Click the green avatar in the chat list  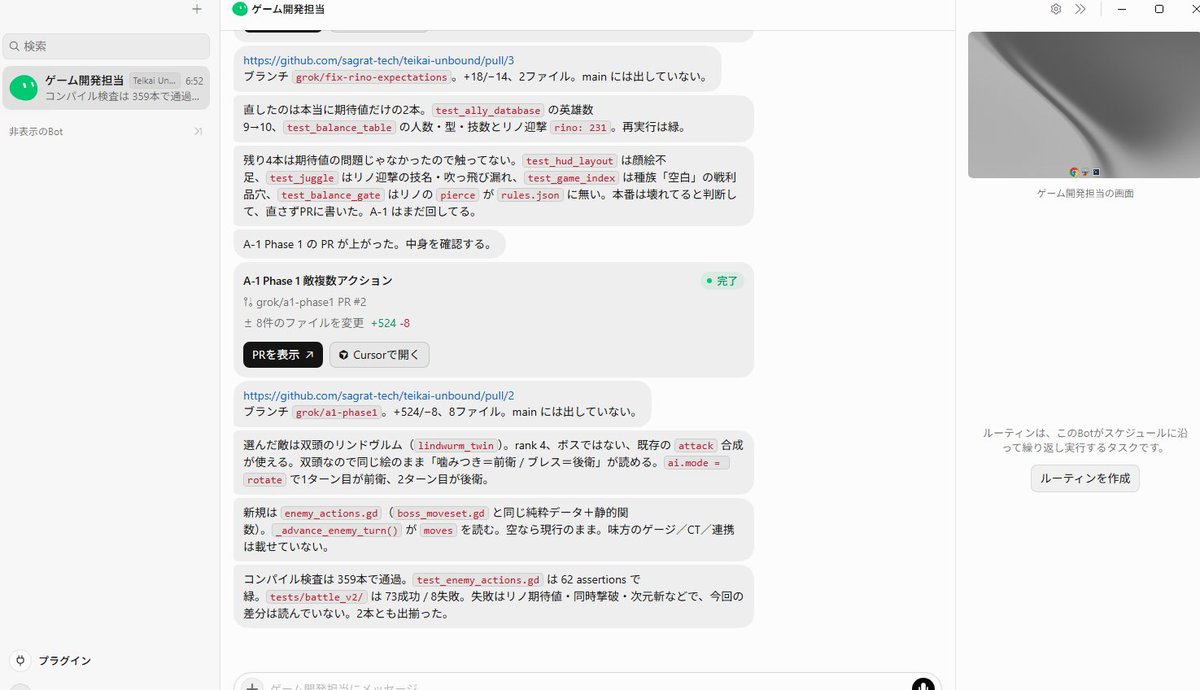[23, 88]
